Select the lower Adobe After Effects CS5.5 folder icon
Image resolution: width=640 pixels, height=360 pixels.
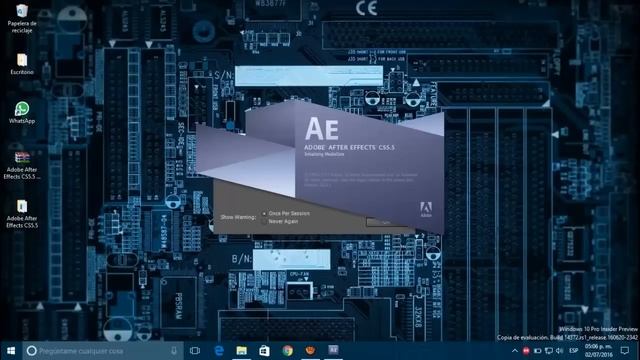22,214
